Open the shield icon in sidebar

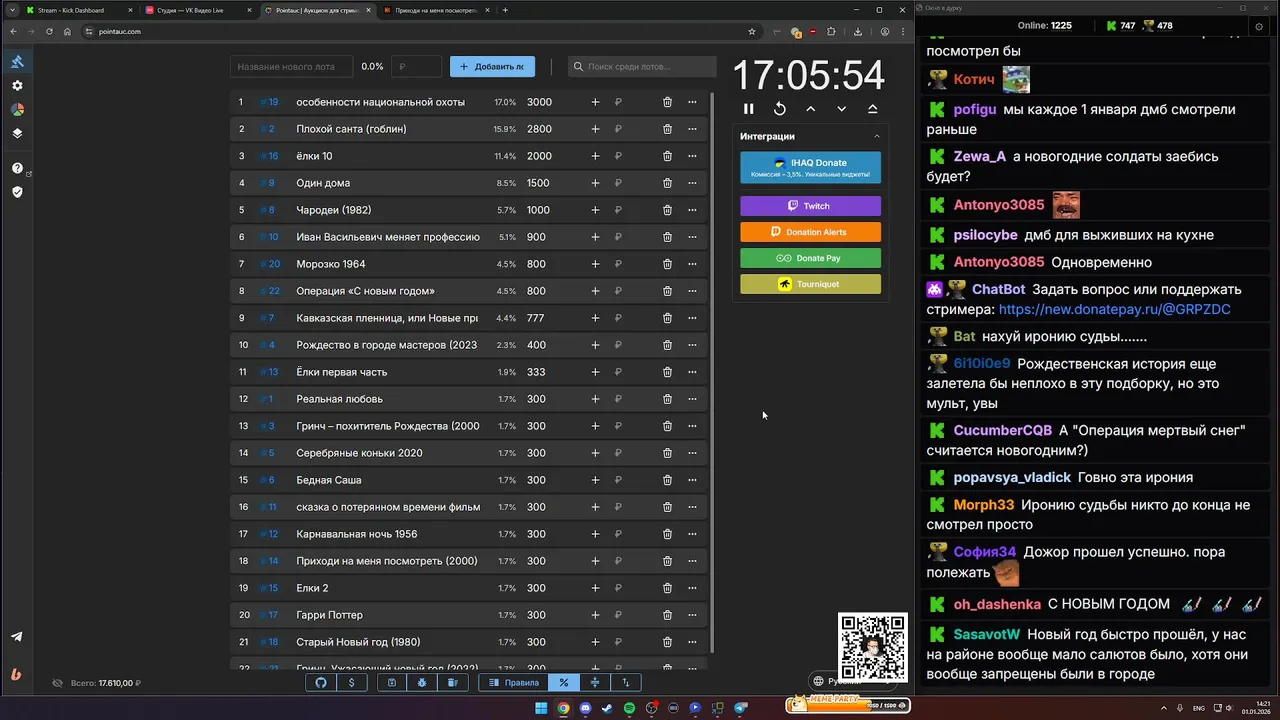tap(17, 191)
